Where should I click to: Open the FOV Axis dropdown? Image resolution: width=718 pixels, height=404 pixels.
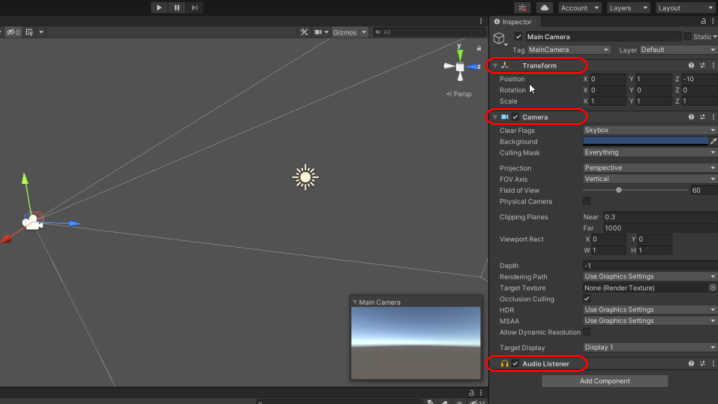(x=650, y=179)
